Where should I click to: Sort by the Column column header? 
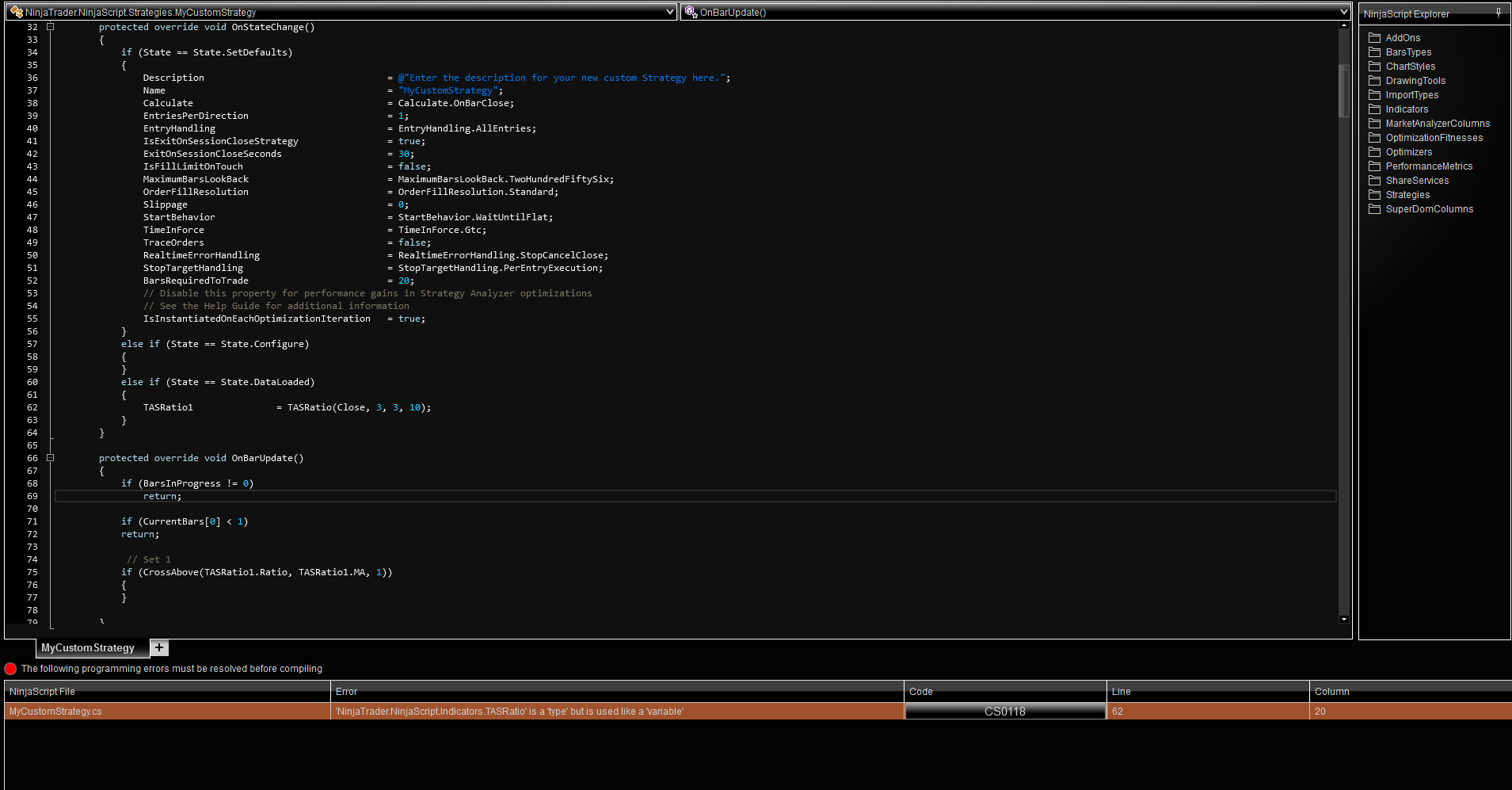point(1411,692)
